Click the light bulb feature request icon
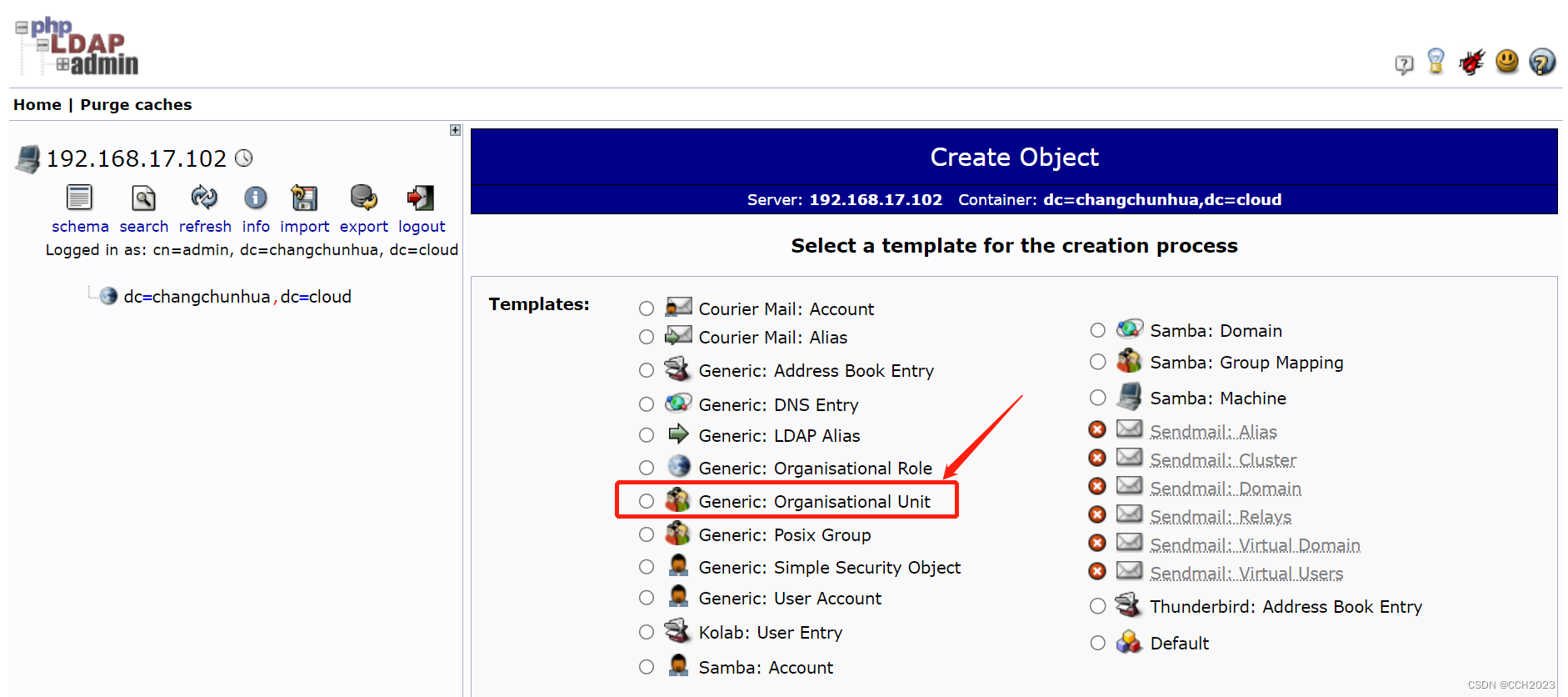This screenshot has height=697, width=1568. click(1436, 62)
